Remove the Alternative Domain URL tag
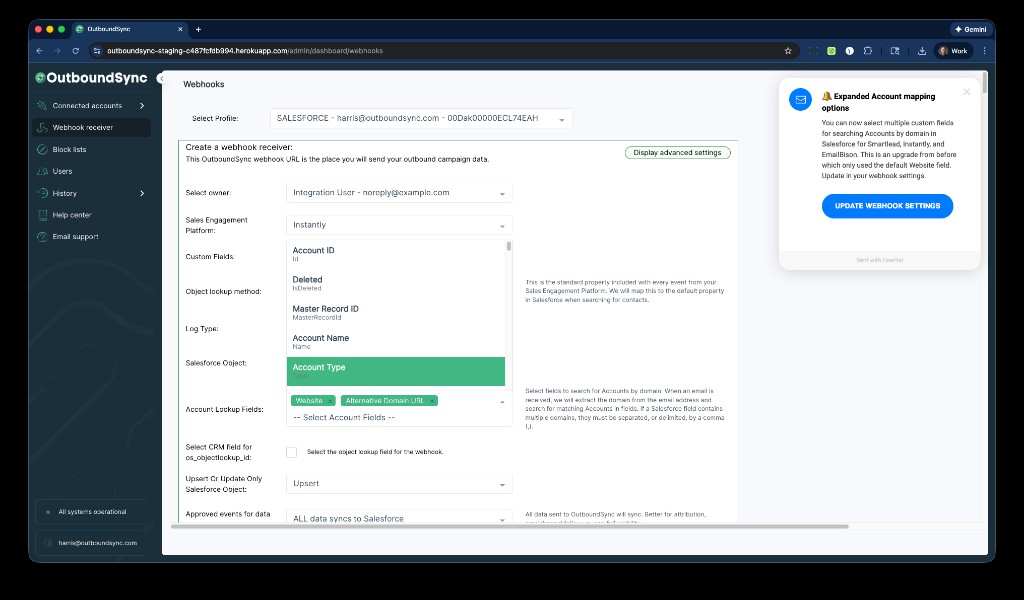This screenshot has height=600, width=1024. pyautogui.click(x=432, y=400)
